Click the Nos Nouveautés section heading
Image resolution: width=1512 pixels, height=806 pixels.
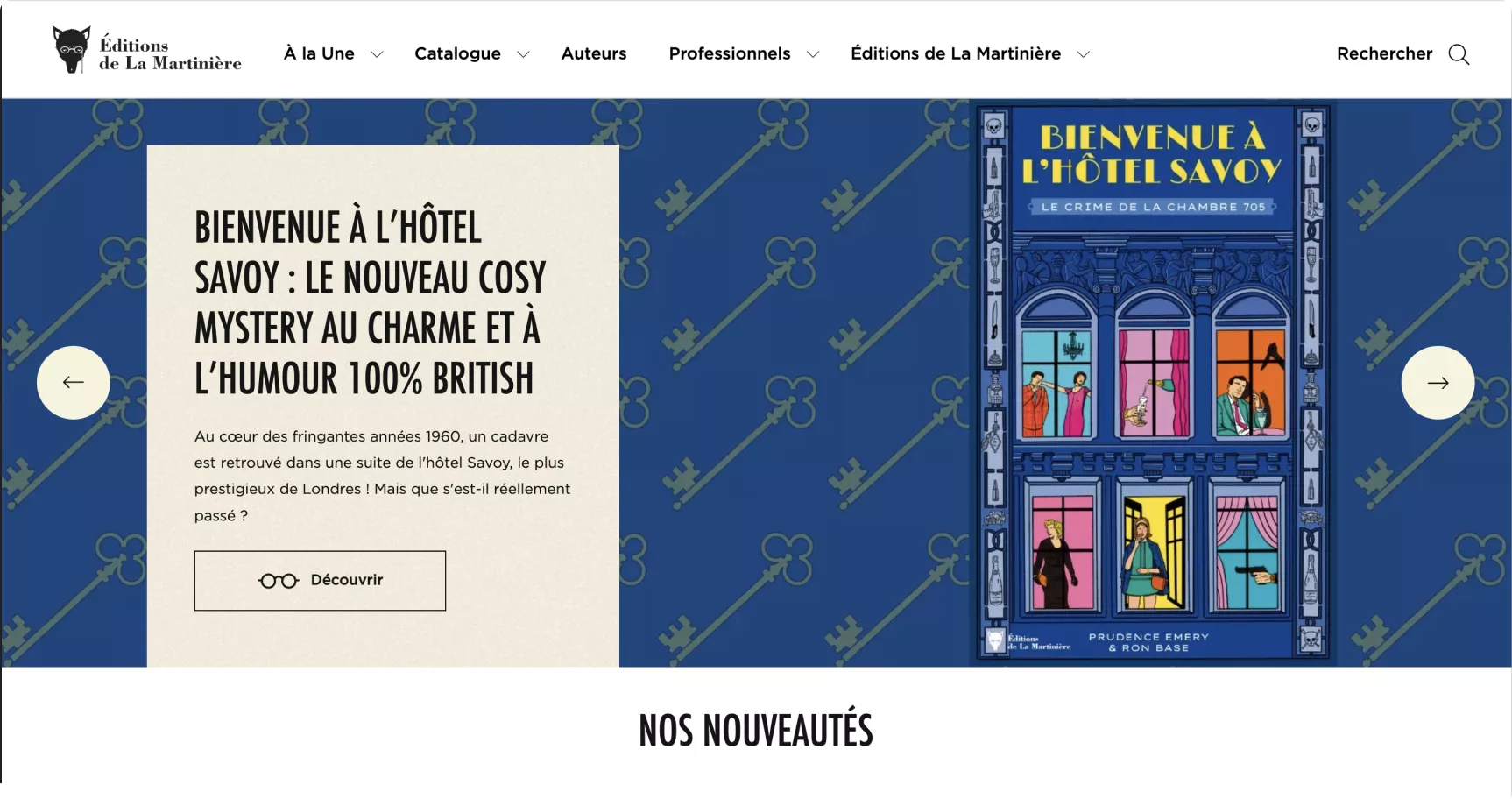tap(756, 731)
